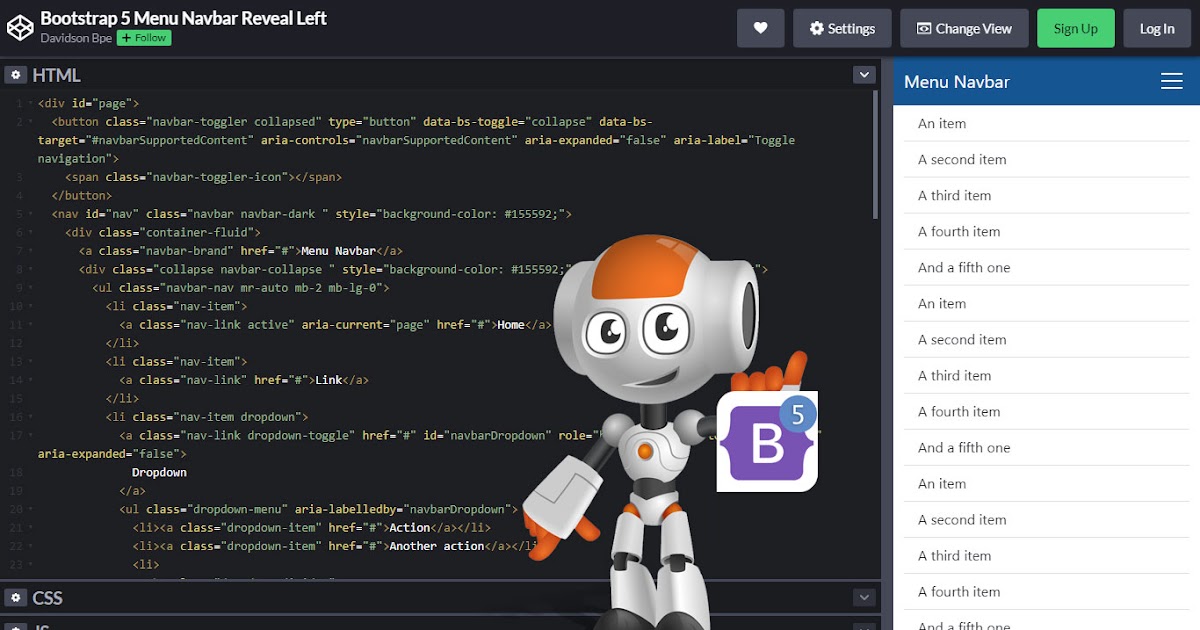The width and height of the screenshot is (1200, 630).
Task: Open the HTML panel settings gear
Action: tap(15, 74)
